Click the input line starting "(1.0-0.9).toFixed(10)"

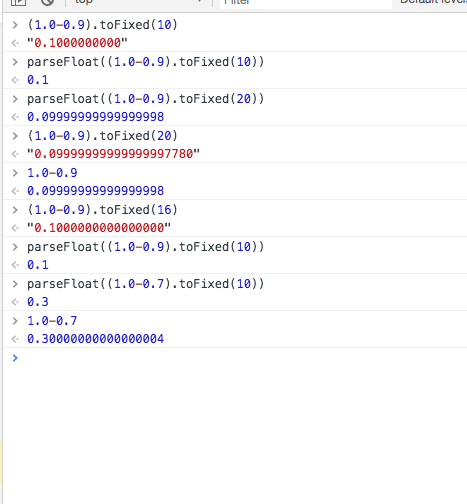[x=102, y=25]
